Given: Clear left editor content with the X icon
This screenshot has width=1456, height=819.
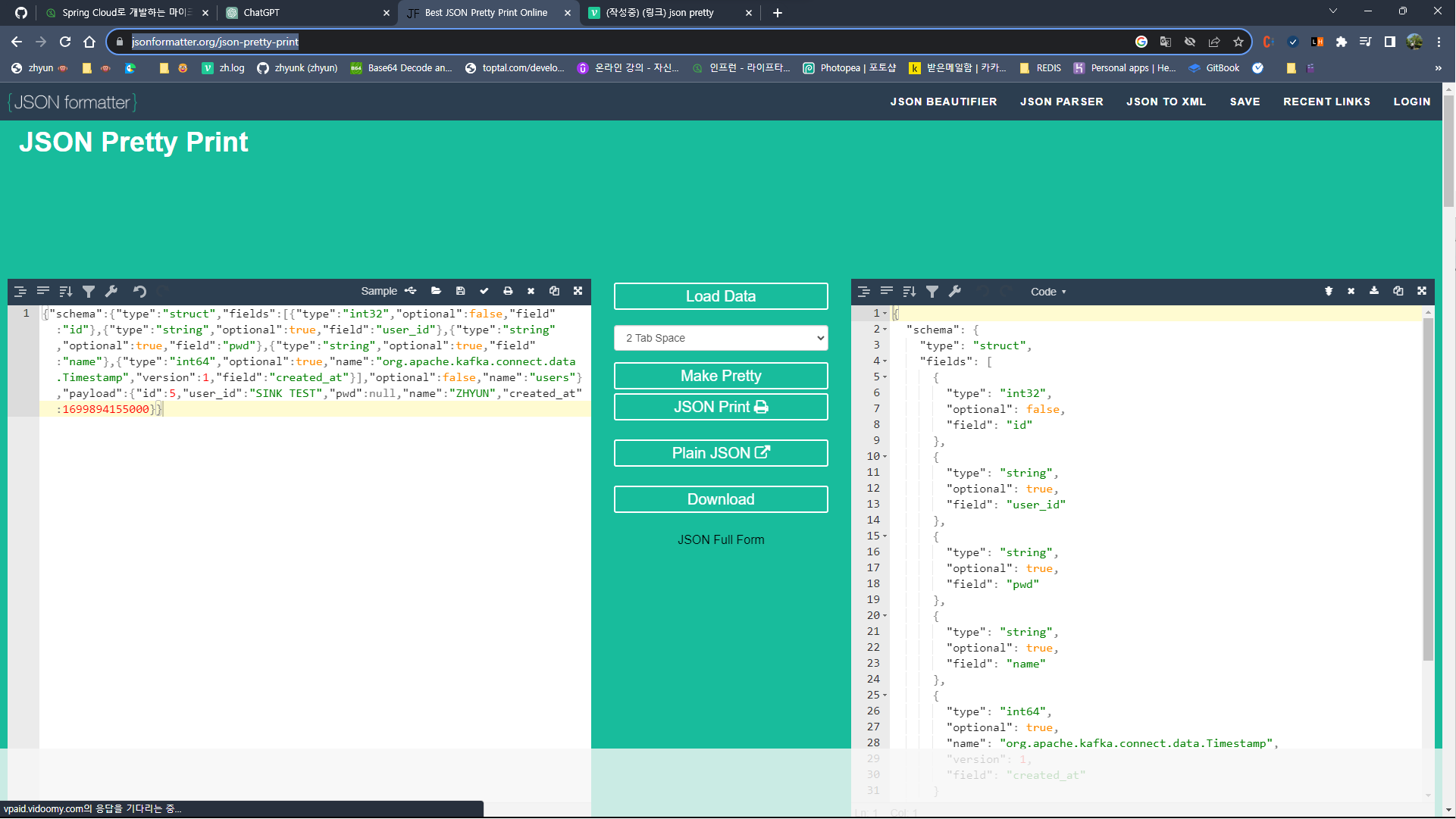Looking at the screenshot, I should pyautogui.click(x=531, y=291).
